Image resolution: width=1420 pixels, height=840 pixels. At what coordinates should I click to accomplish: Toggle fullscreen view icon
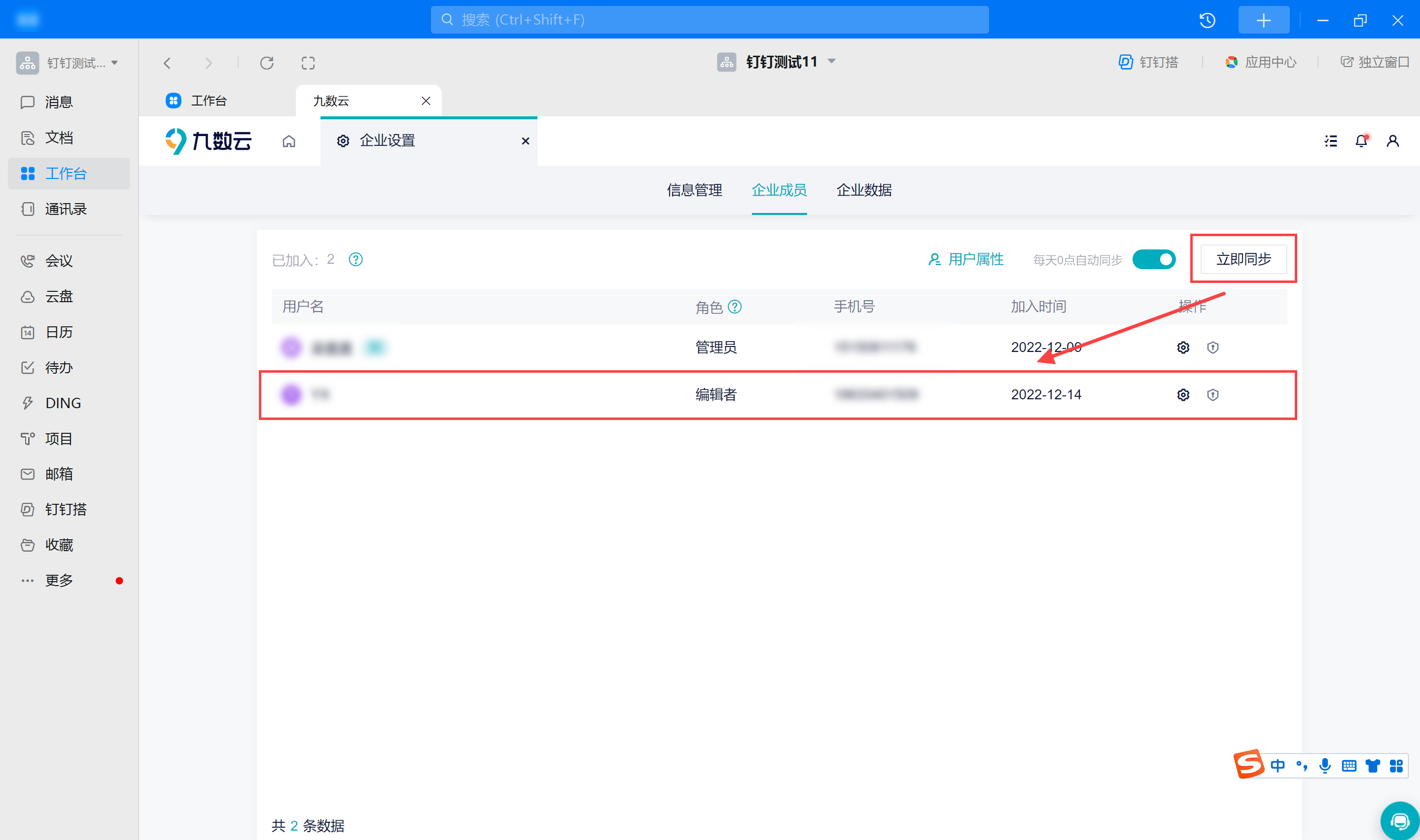(308, 63)
